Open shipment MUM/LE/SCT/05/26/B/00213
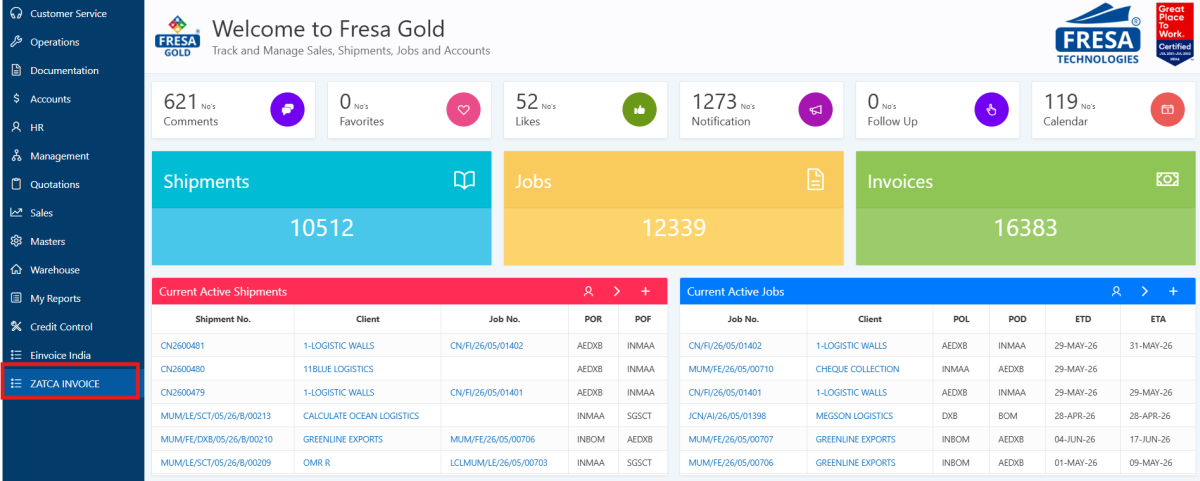 [x=216, y=415]
